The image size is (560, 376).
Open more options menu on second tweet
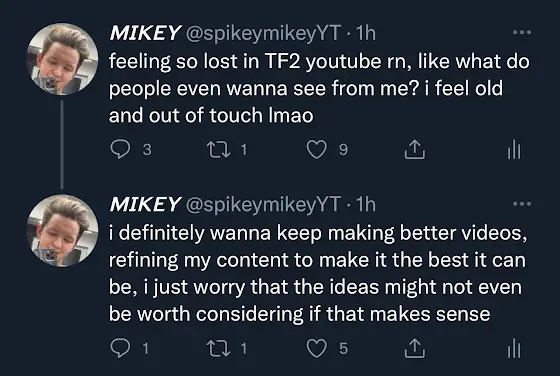pos(522,204)
